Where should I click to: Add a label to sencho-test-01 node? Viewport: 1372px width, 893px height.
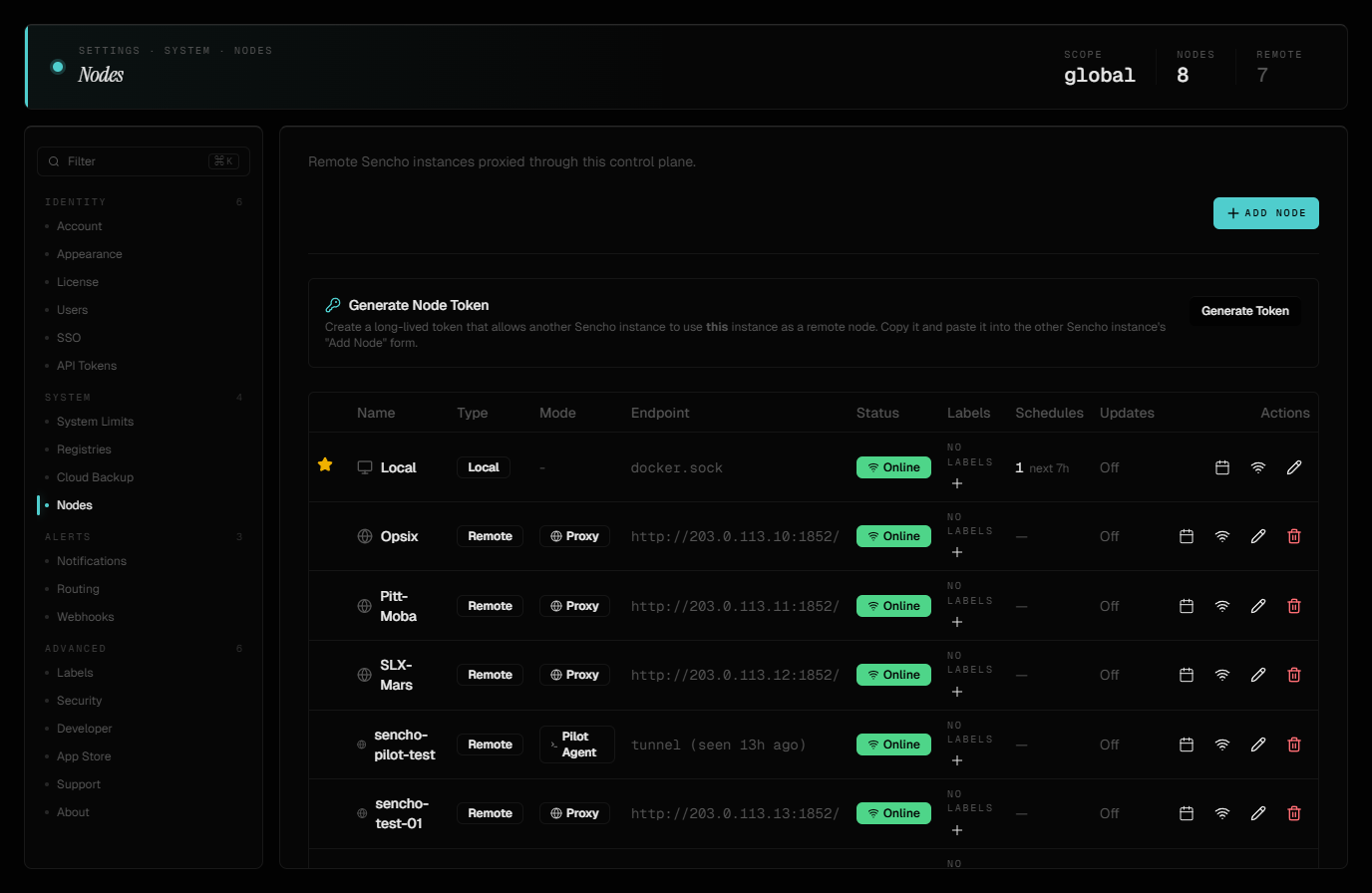pos(957,830)
